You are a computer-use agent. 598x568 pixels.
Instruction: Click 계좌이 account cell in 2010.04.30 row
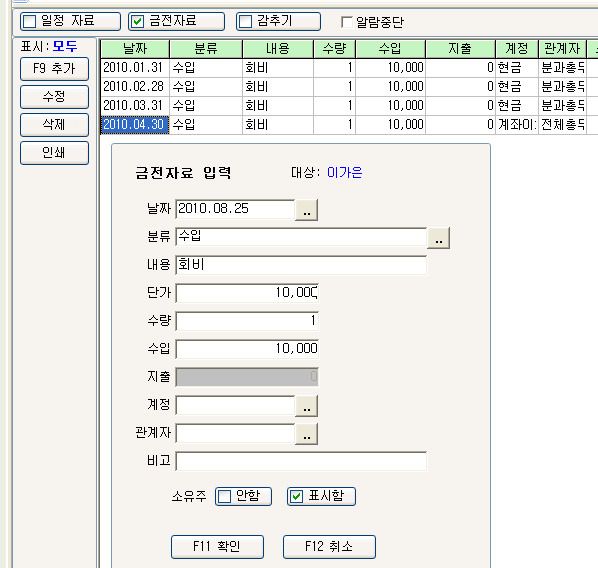pos(517,125)
